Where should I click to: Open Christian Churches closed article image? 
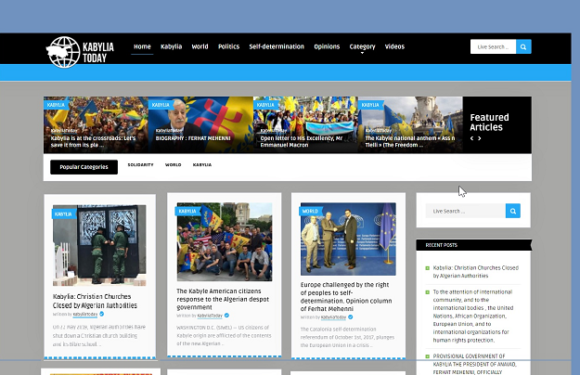click(100, 246)
